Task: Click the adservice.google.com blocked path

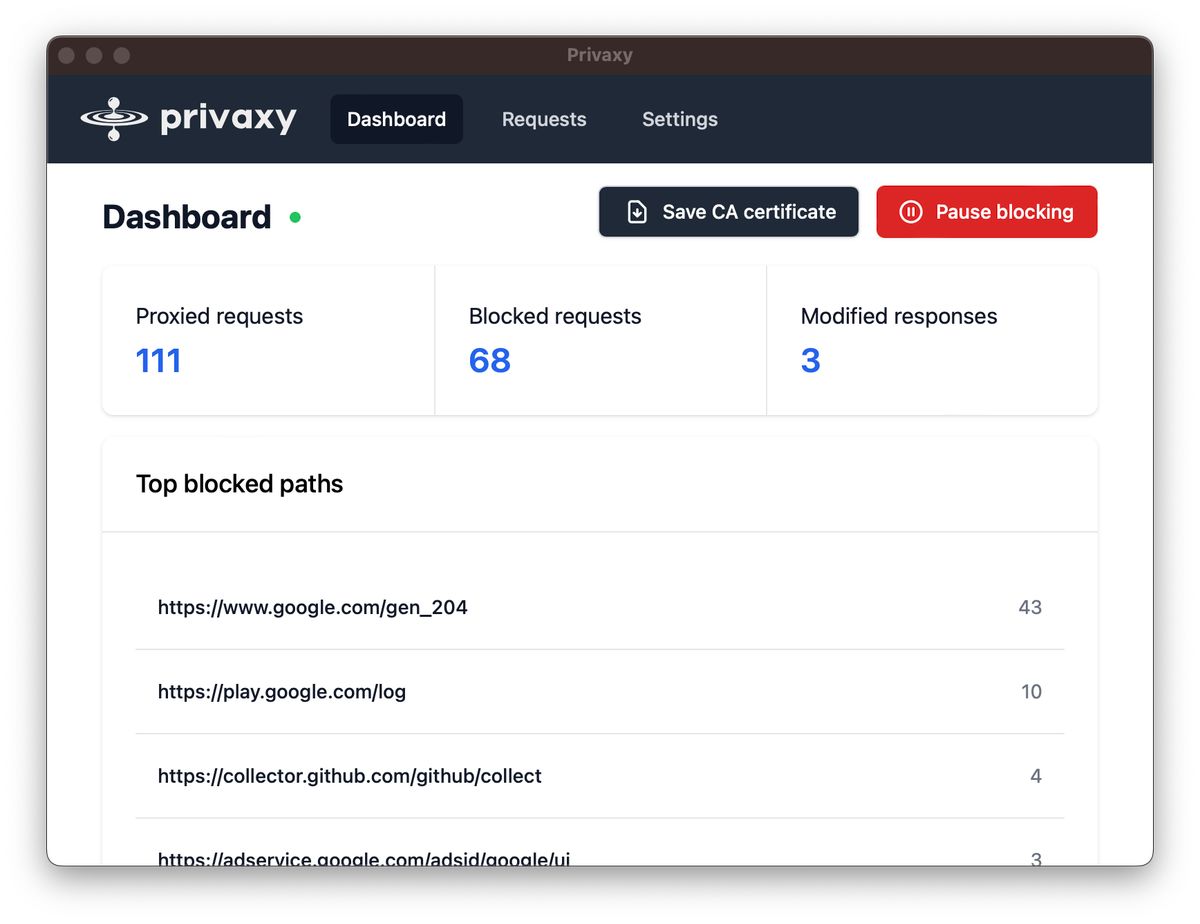Action: tap(364, 857)
